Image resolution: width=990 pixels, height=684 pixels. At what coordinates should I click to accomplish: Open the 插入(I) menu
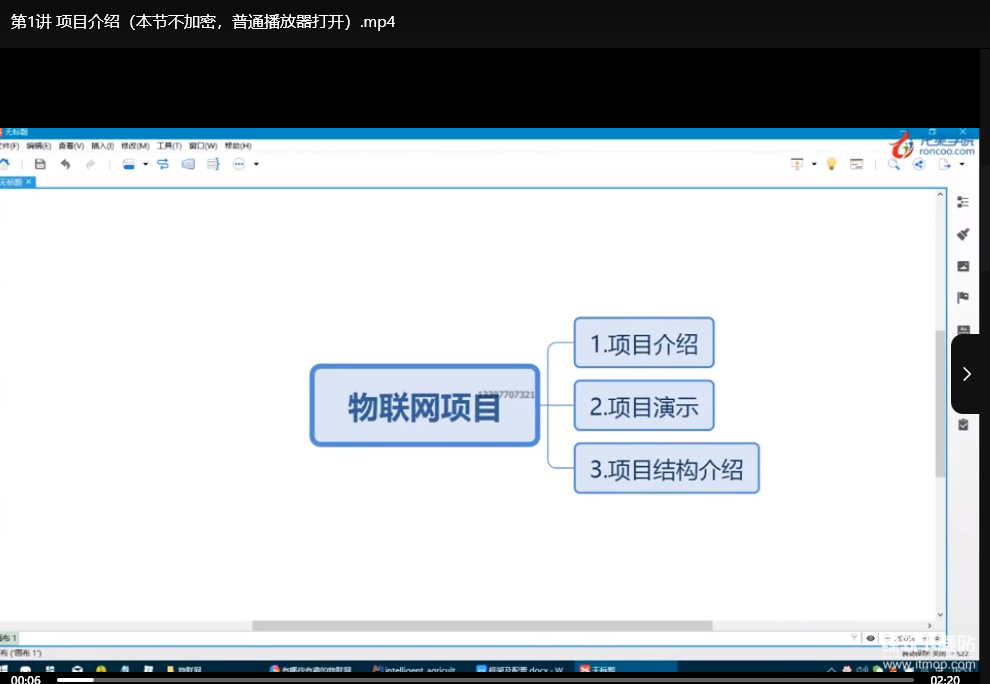102,146
